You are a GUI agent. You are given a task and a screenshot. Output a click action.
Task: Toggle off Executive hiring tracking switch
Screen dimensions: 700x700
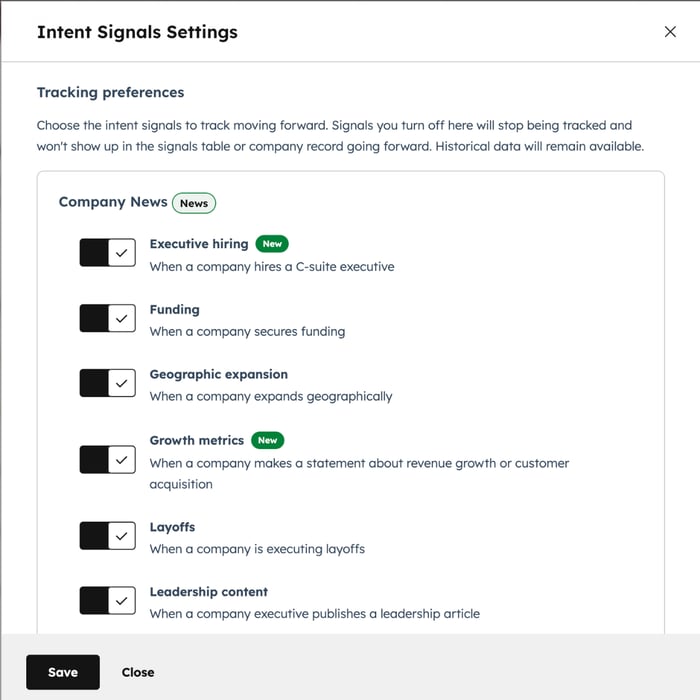pyautogui.click(x=107, y=253)
